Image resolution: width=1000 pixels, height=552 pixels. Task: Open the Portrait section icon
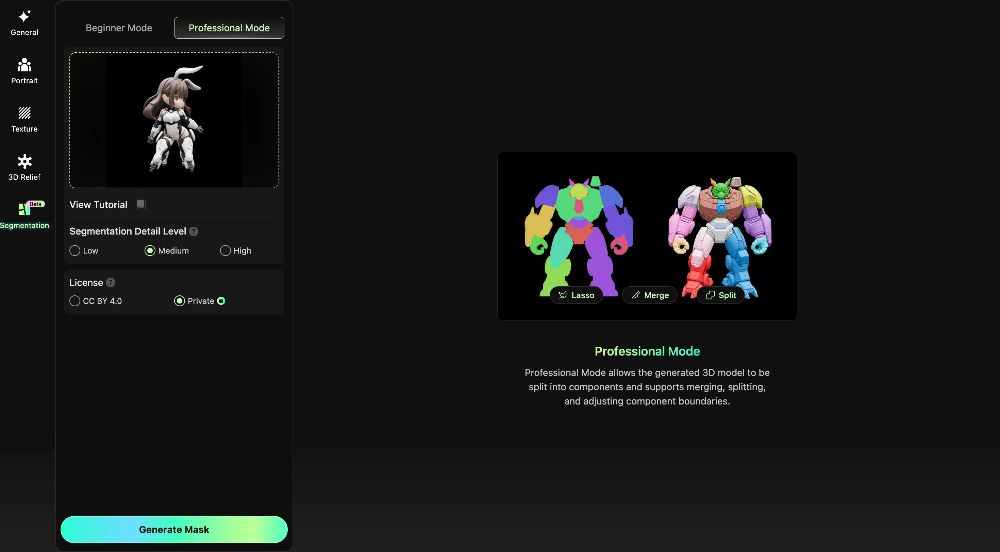coord(24,64)
